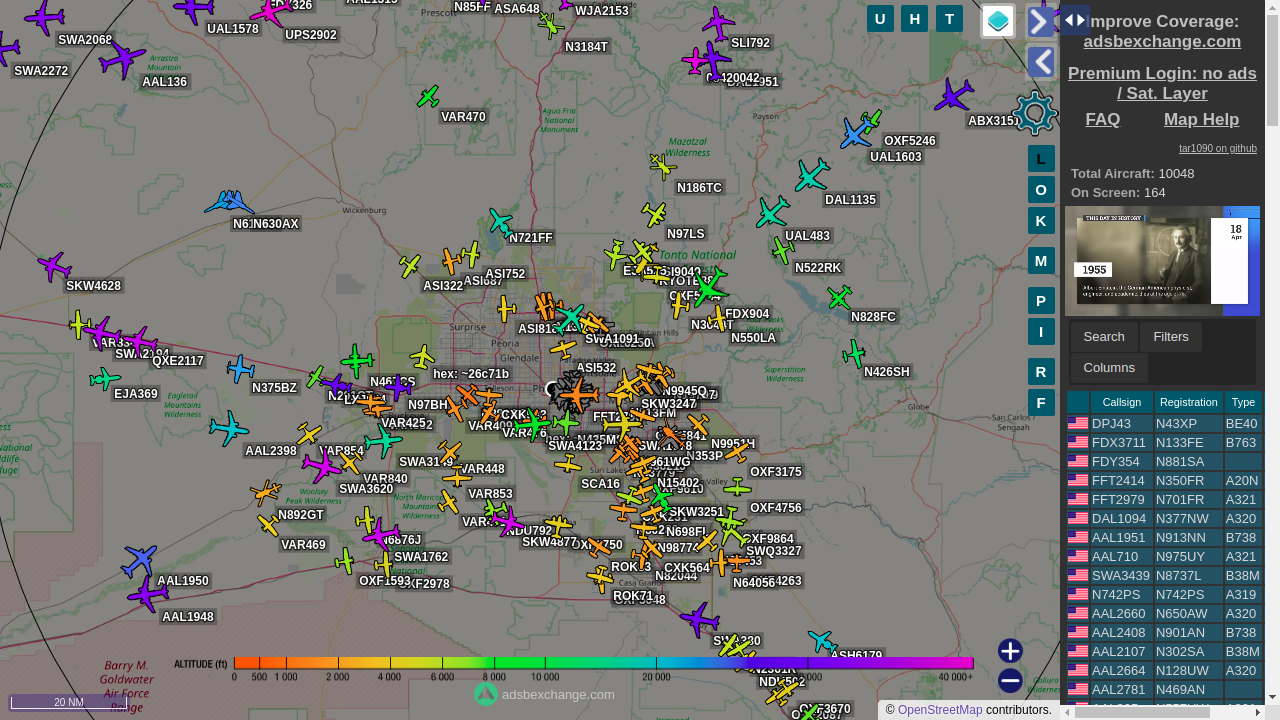Sort the table by Type column
Screen dimensions: 1280x720
click(x=1243, y=402)
